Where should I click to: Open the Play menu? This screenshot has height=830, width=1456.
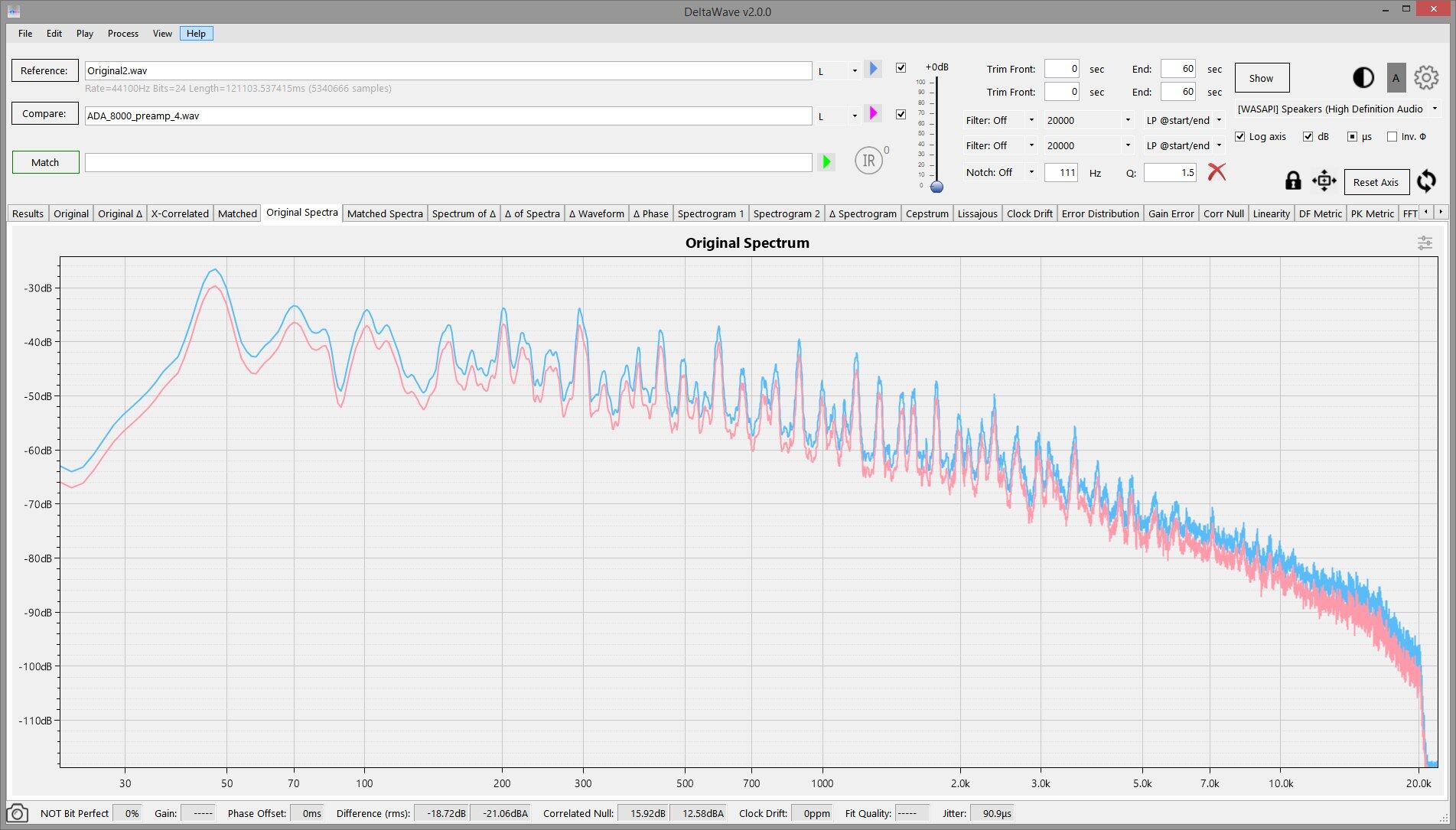coord(85,33)
